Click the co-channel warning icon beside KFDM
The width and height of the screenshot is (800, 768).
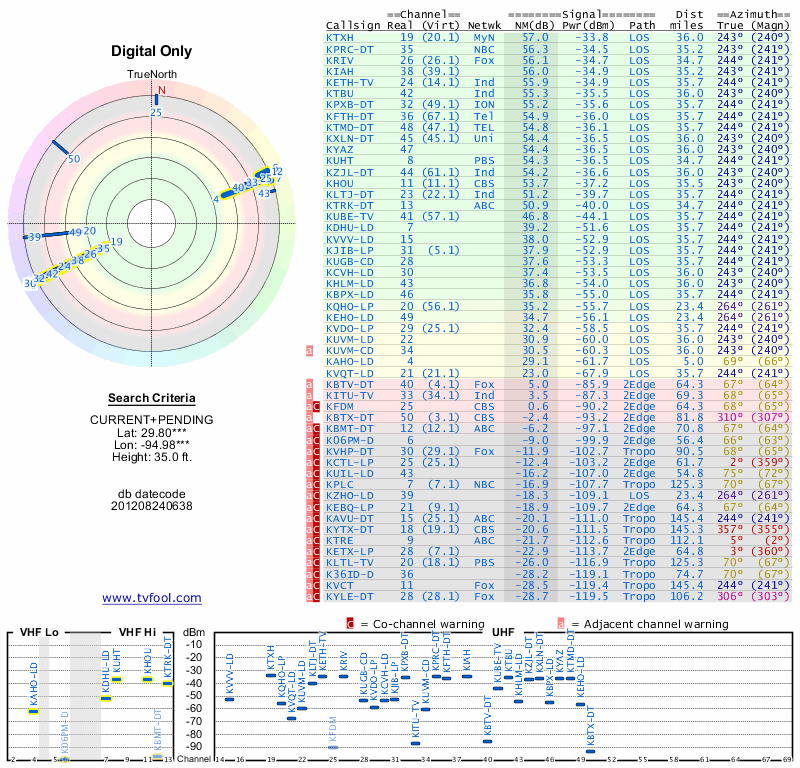pyautogui.click(x=316, y=406)
